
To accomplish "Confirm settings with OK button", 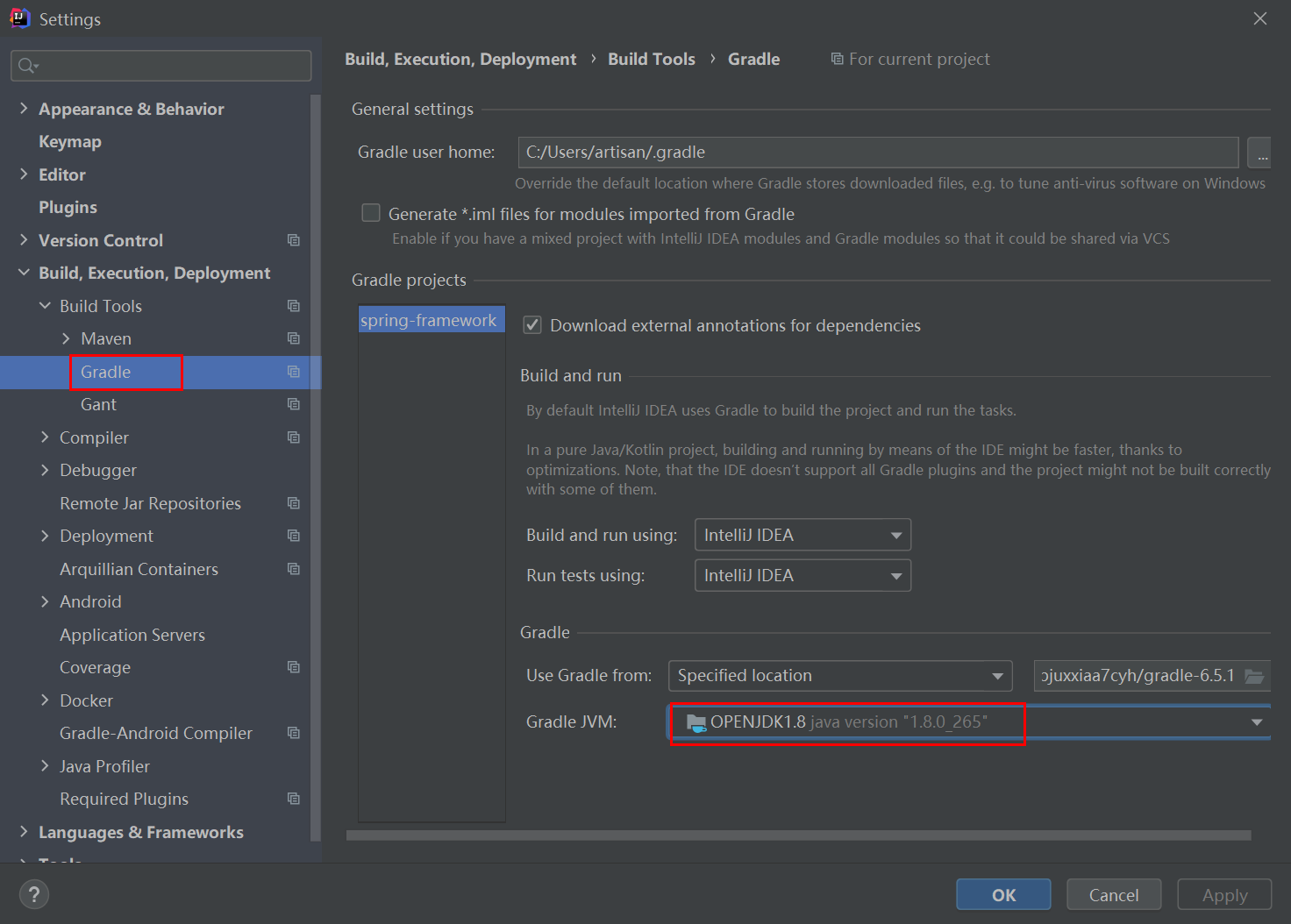I will 1003,894.
